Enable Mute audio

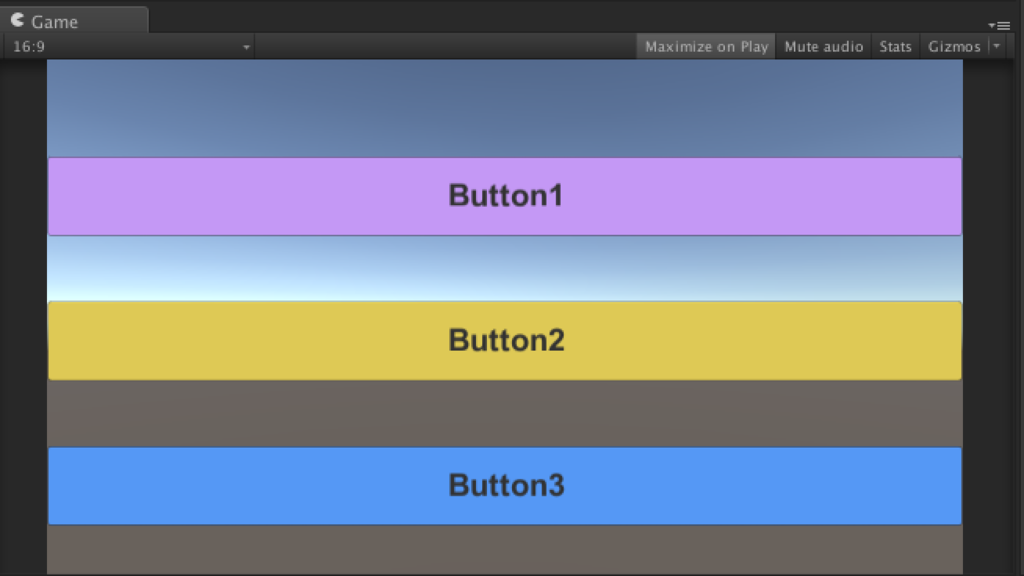click(823, 47)
